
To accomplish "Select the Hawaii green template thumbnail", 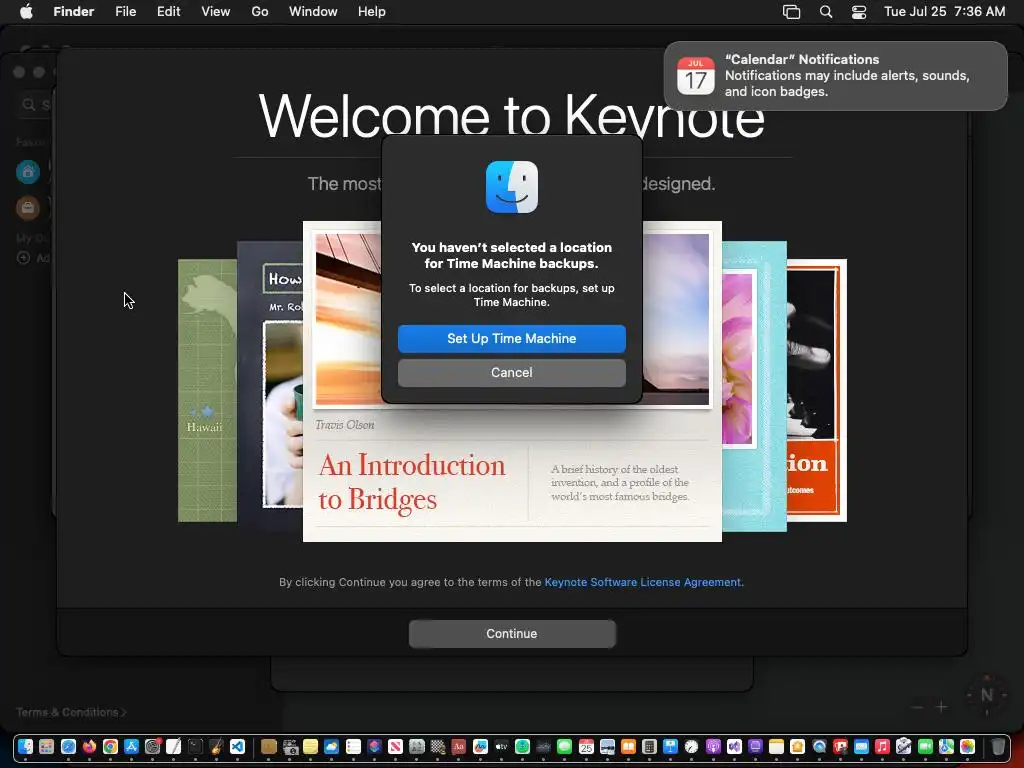I will (207, 391).
